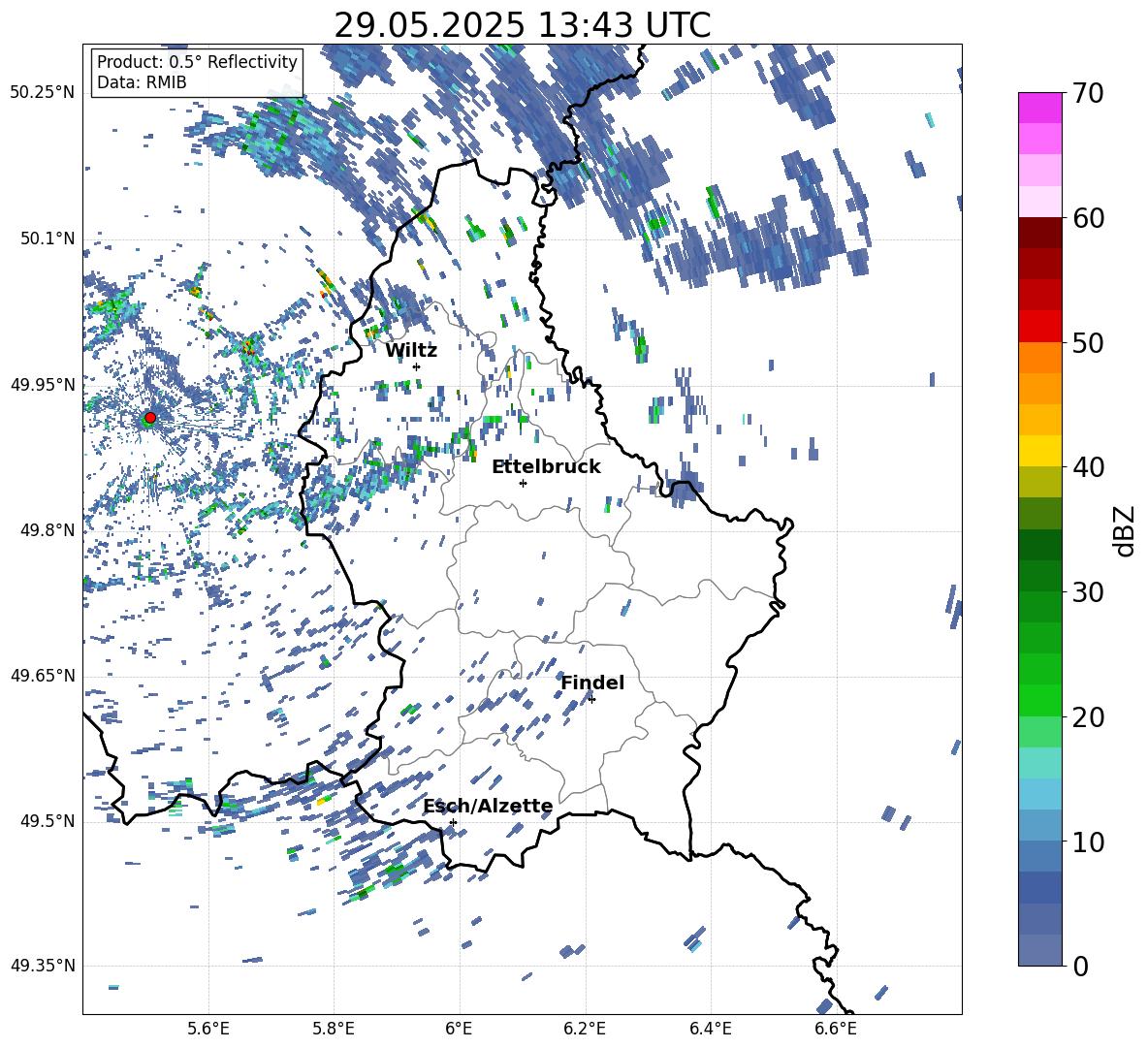The height and width of the screenshot is (1048, 1148).
Task: Click the 6.6°E longitude label
Action: [x=836, y=1029]
